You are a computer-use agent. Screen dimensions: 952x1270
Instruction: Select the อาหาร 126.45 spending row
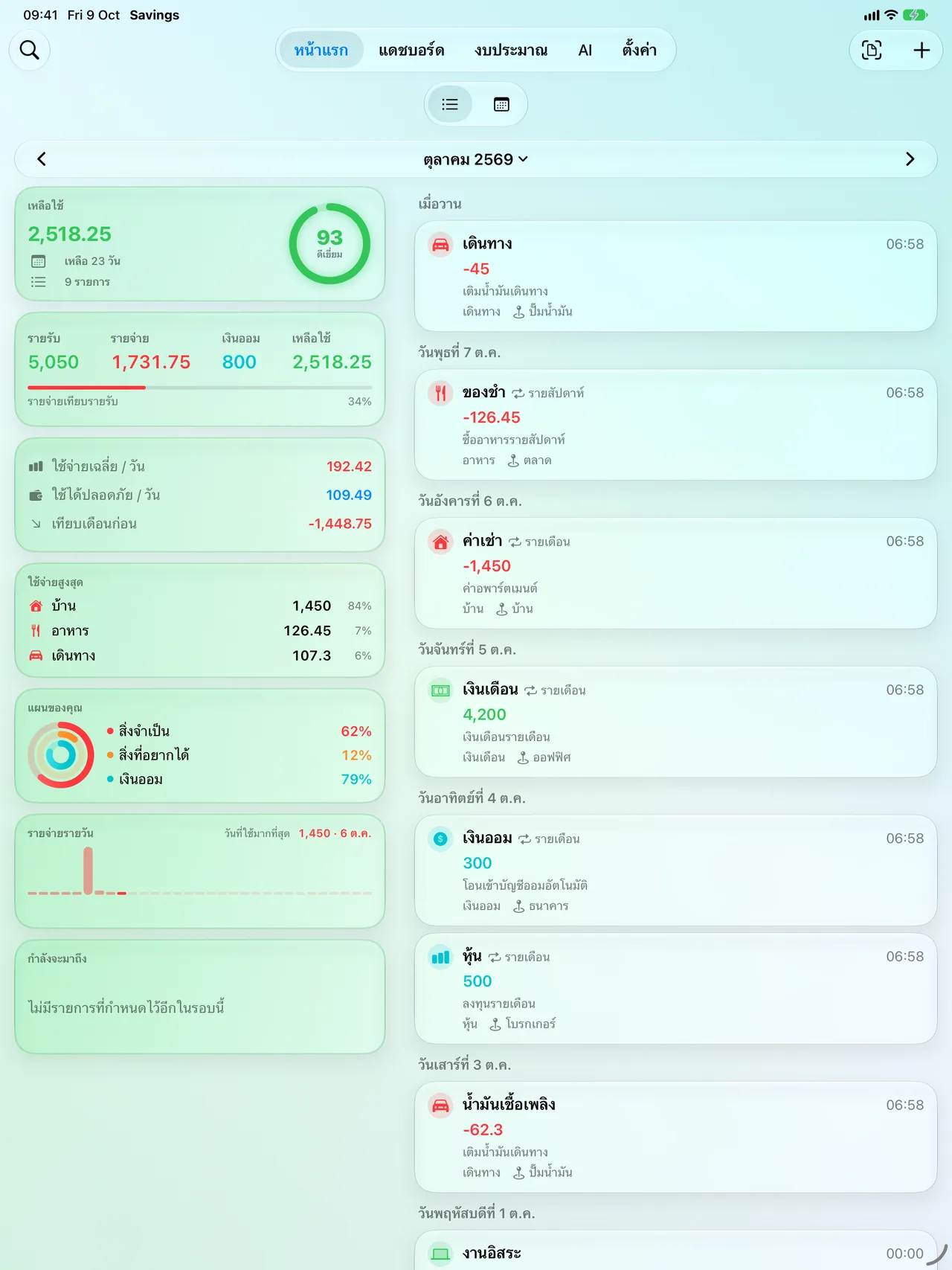point(199,631)
